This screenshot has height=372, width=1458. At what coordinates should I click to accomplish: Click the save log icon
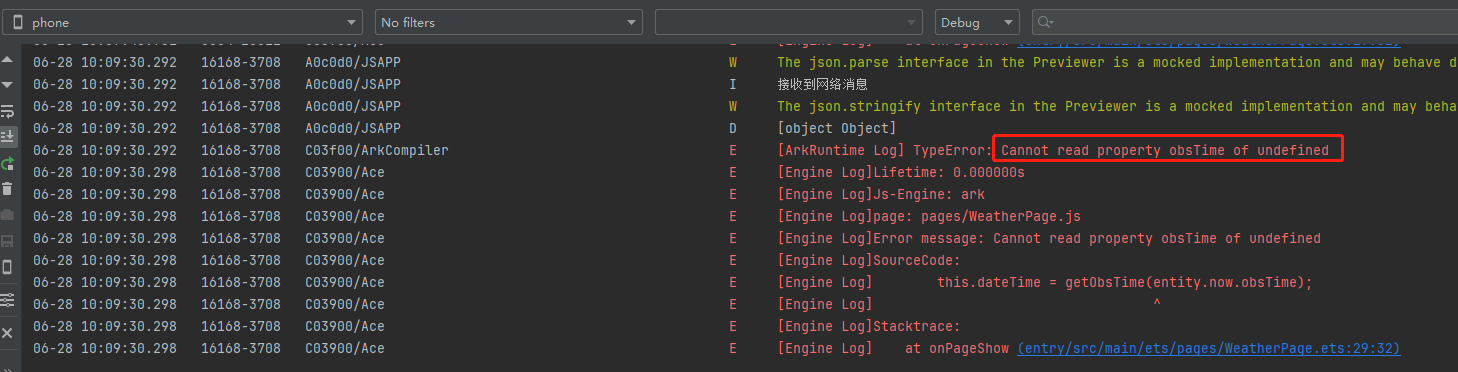coord(7,241)
